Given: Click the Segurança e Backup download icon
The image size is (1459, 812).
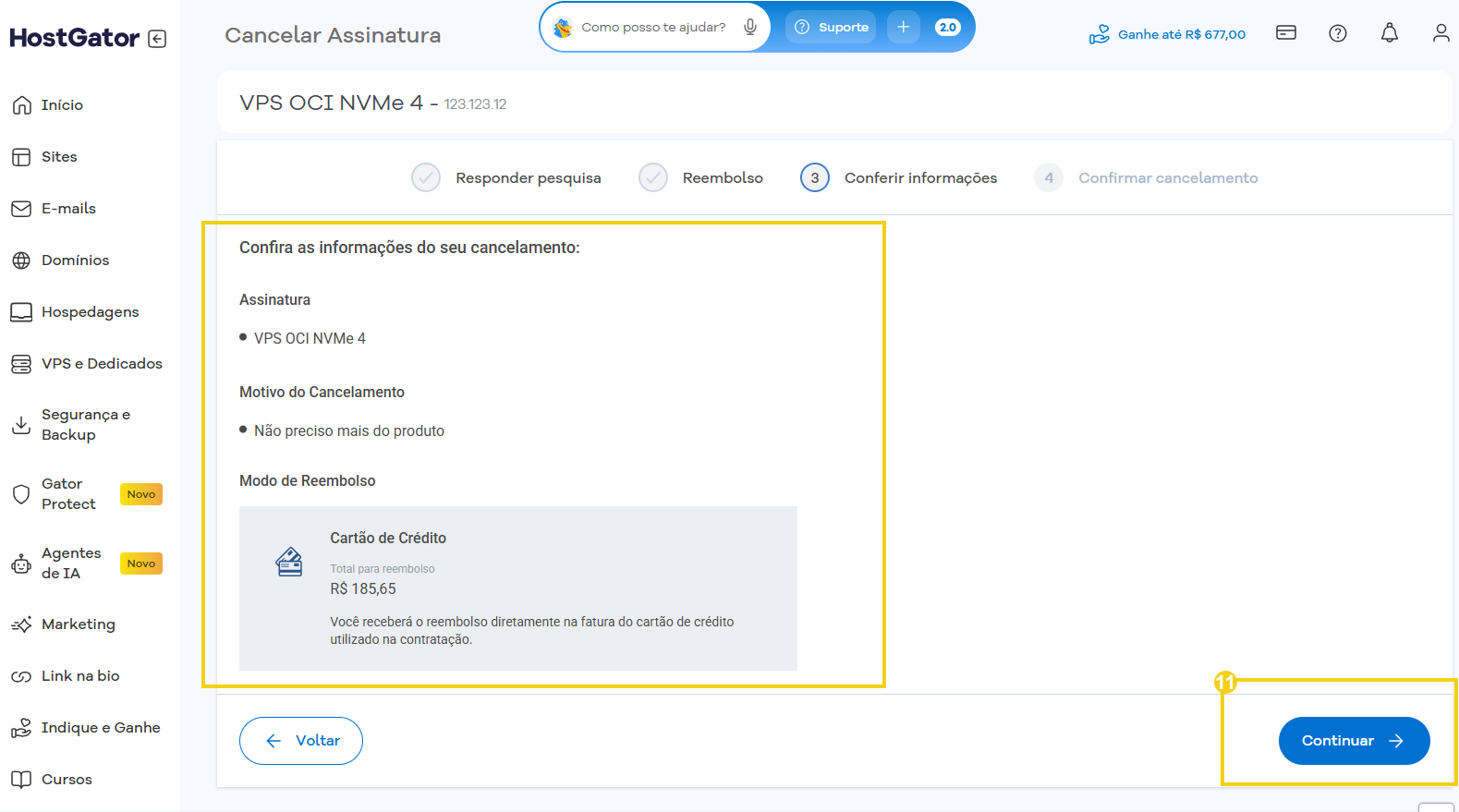Looking at the screenshot, I should (x=21, y=425).
